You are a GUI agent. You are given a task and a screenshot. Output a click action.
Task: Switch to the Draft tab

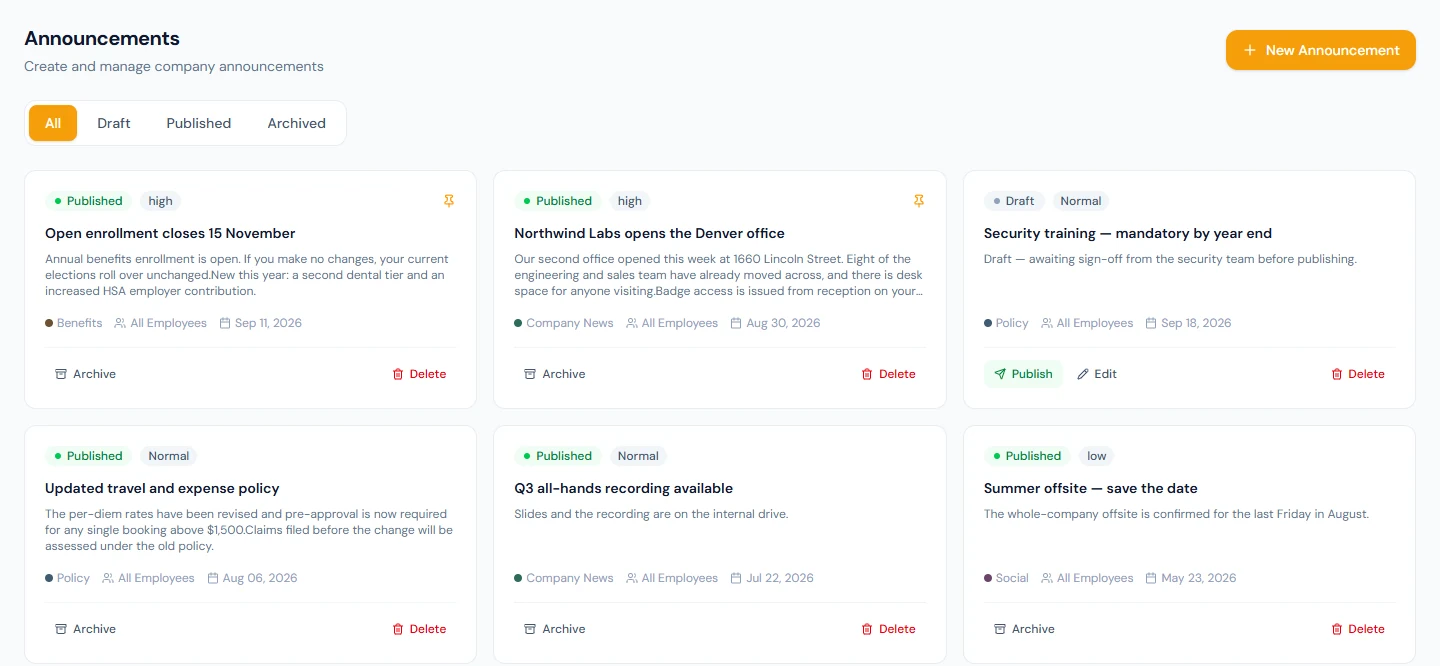click(x=114, y=123)
